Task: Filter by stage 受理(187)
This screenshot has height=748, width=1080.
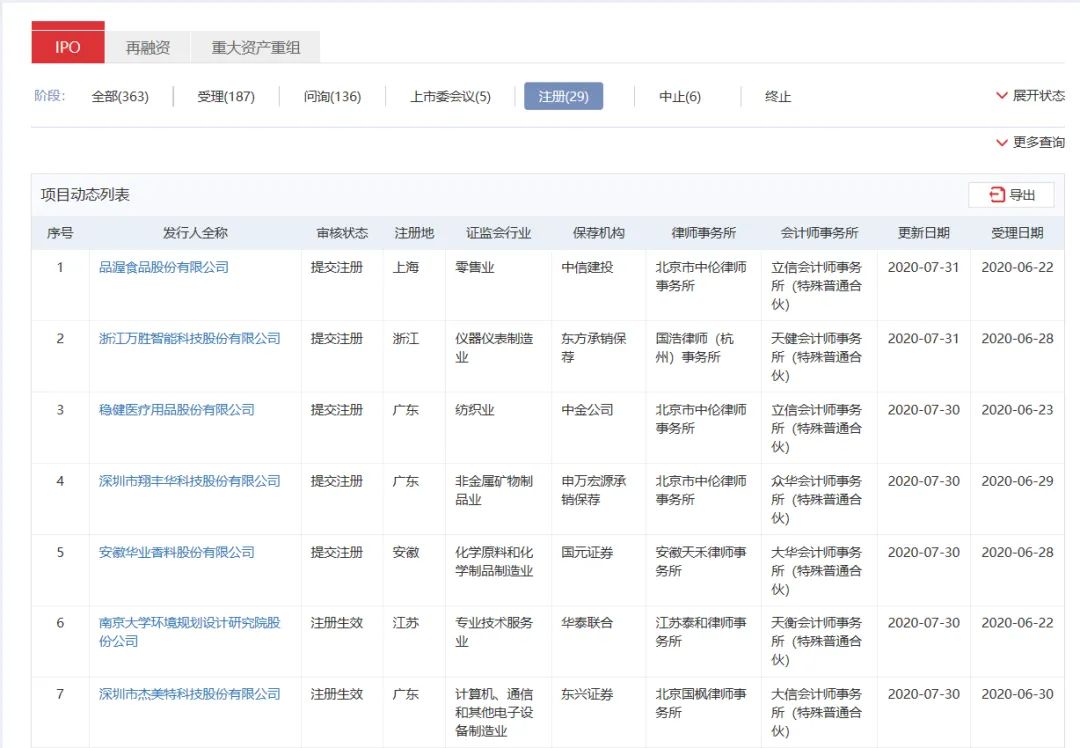Action: coord(226,97)
